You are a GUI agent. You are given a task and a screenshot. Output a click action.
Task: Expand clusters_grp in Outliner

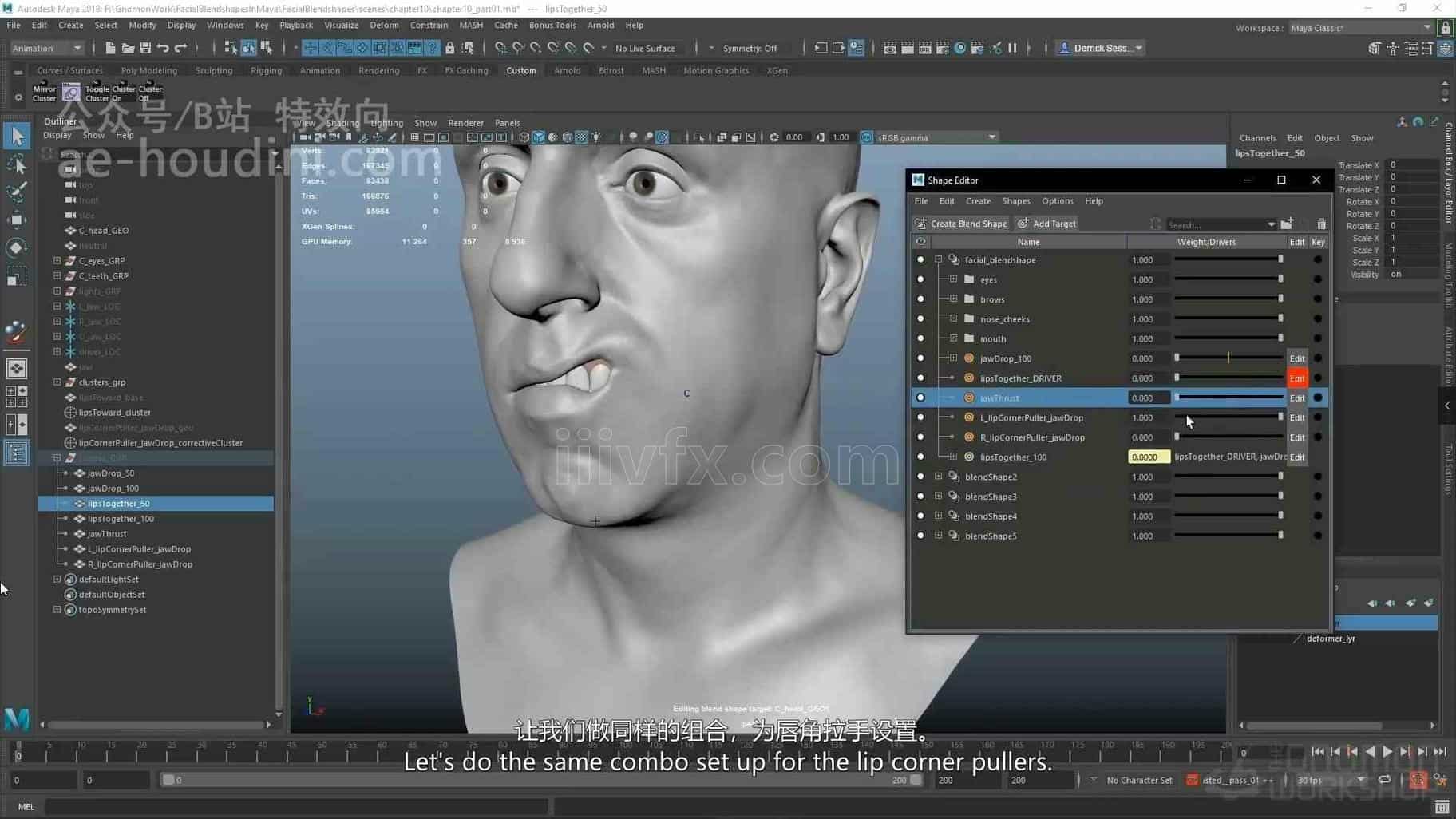click(57, 382)
